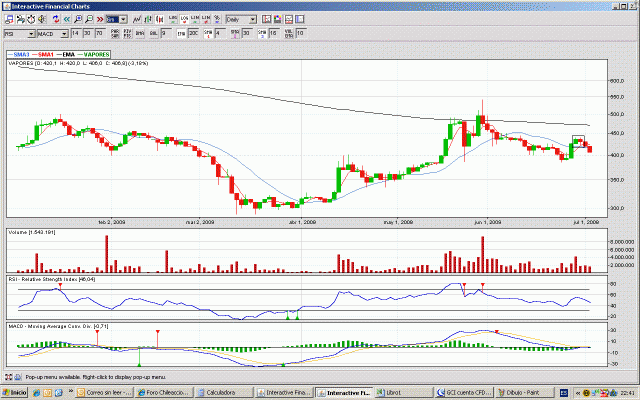Switch to line chart type
Screen dimensions: 640x400
click(137, 19)
